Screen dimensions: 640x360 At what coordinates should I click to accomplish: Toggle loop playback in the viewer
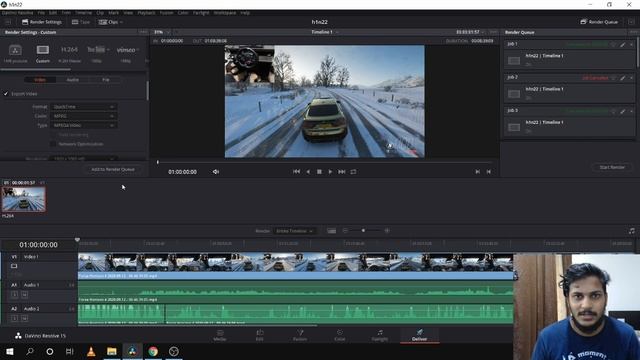pyautogui.click(x=353, y=172)
